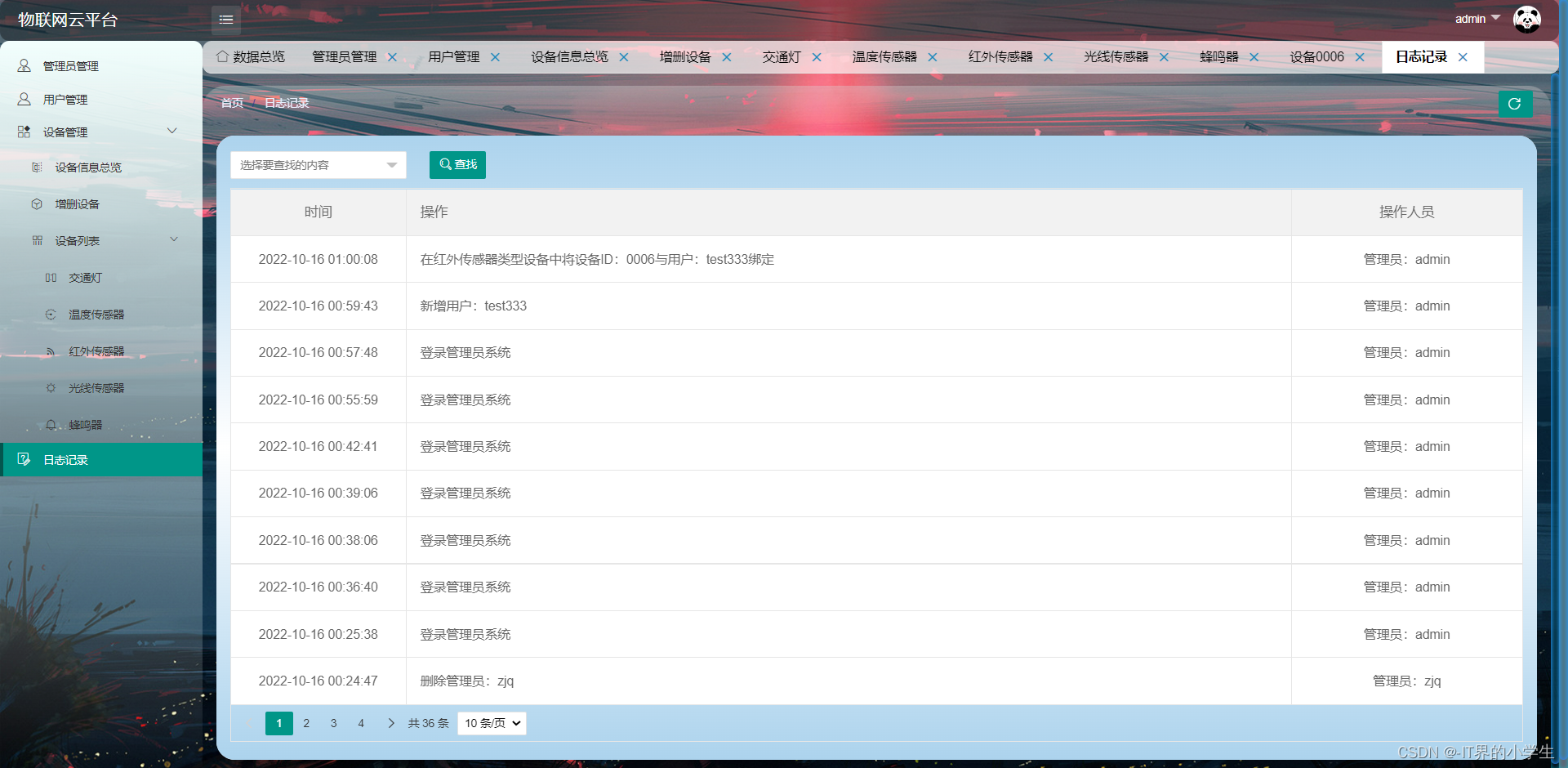This screenshot has width=1568, height=768.
Task: Click the 日志记录 log icon in sidebar
Action: [x=23, y=459]
